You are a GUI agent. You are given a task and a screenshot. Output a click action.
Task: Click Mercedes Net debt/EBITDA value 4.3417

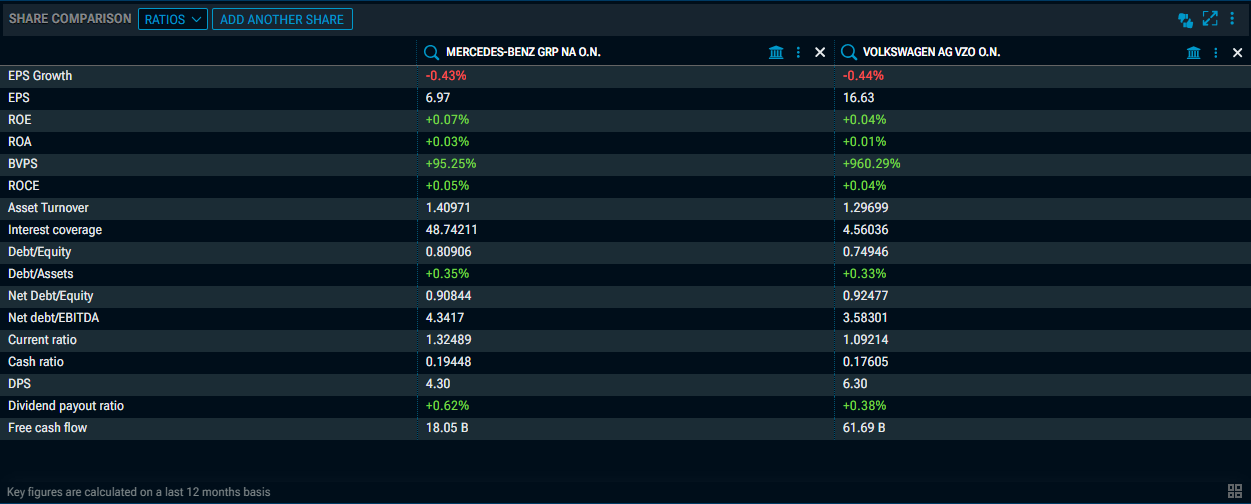point(445,318)
